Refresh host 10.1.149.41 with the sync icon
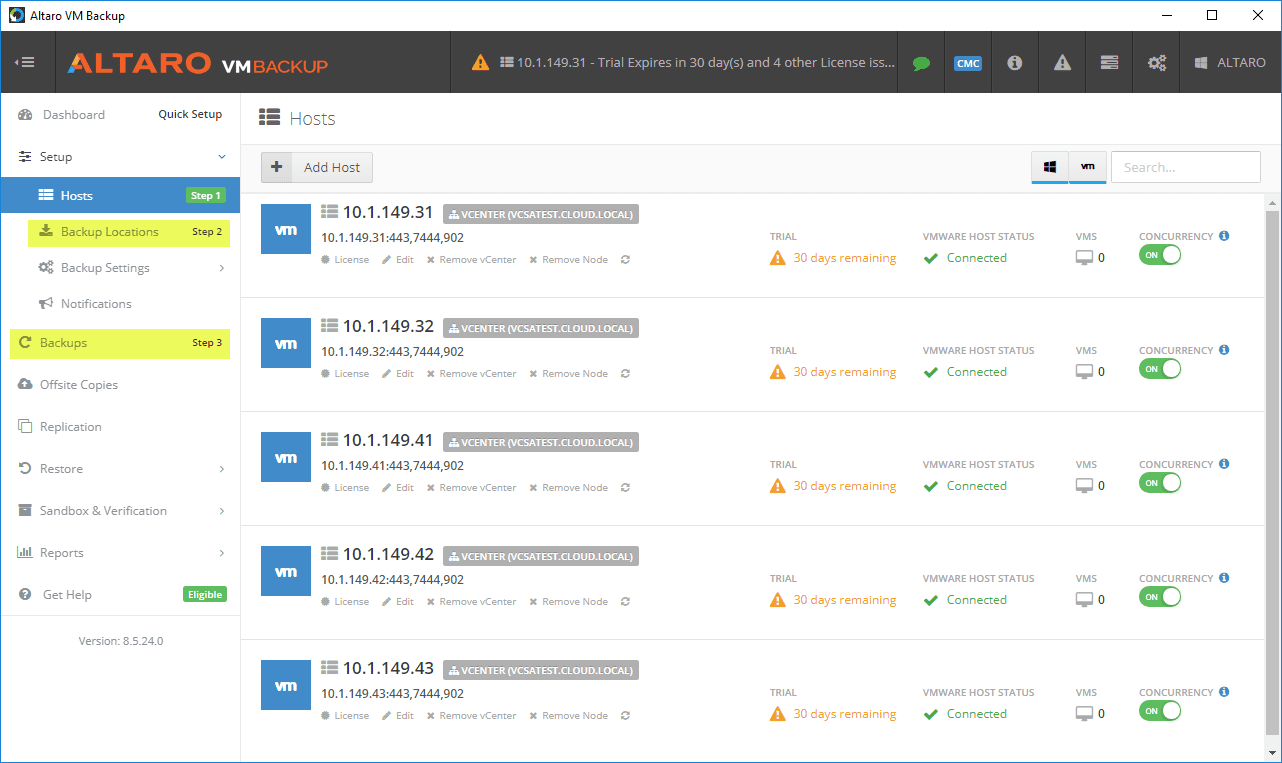This screenshot has height=763, width=1282. point(625,488)
